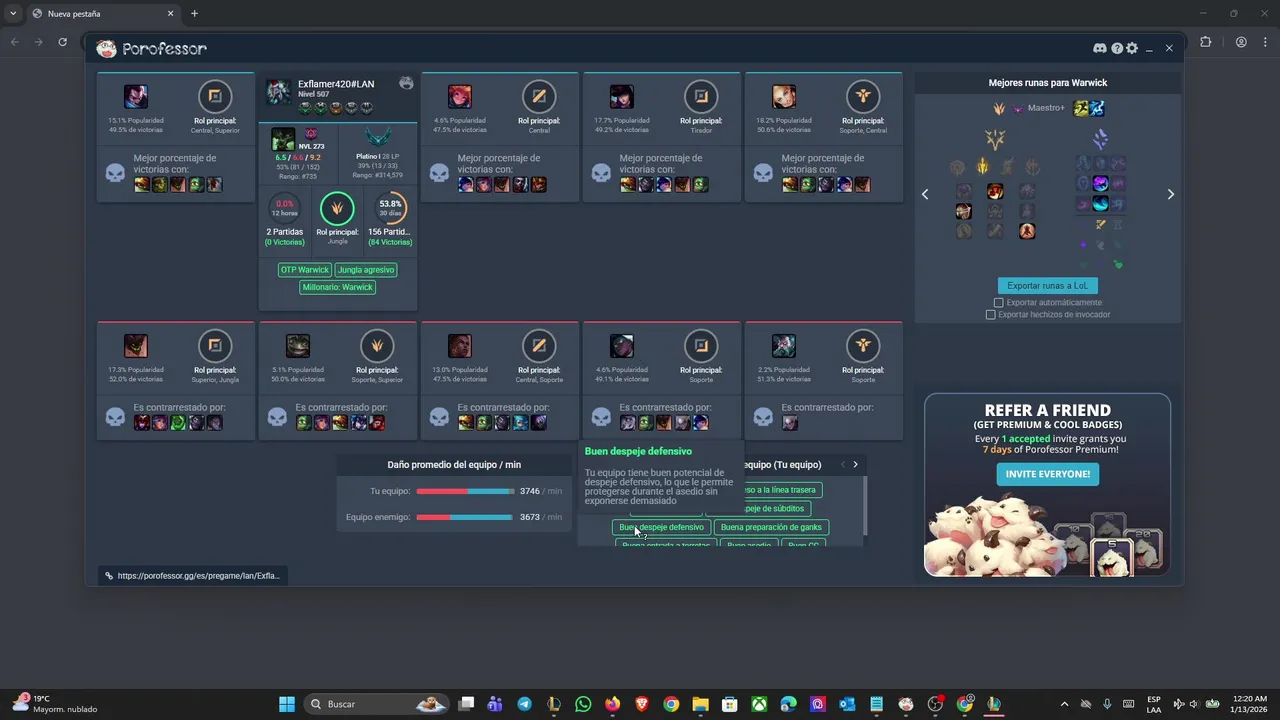Click the 53.8% 30 días winrate circle
The width and height of the screenshot is (1280, 720).
click(x=390, y=208)
